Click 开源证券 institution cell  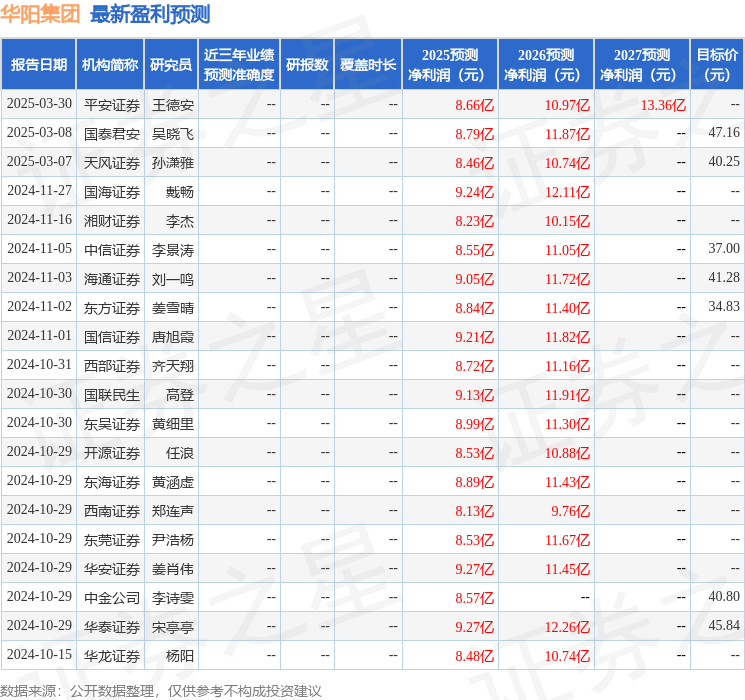pos(112,453)
